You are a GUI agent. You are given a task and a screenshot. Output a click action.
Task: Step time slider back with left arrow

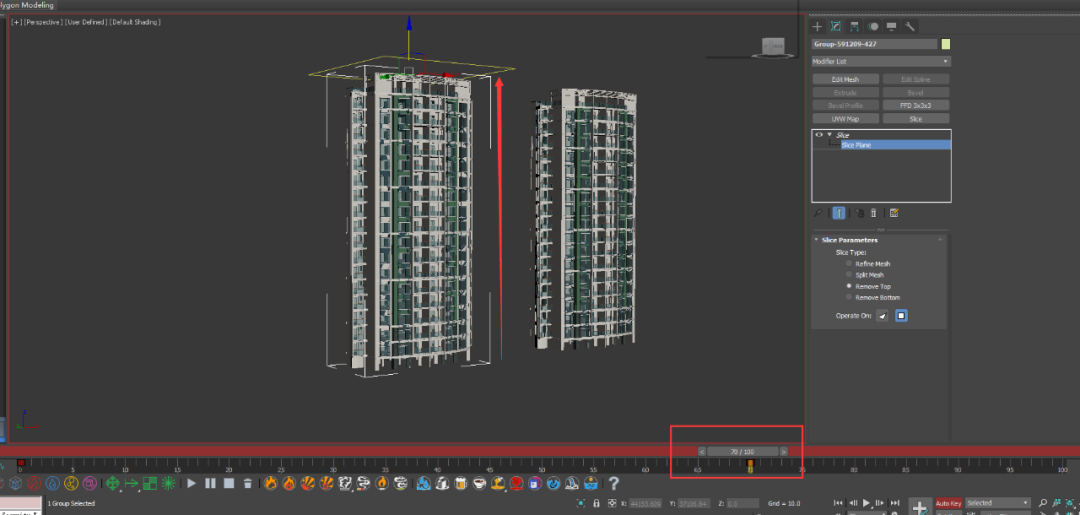coord(702,452)
